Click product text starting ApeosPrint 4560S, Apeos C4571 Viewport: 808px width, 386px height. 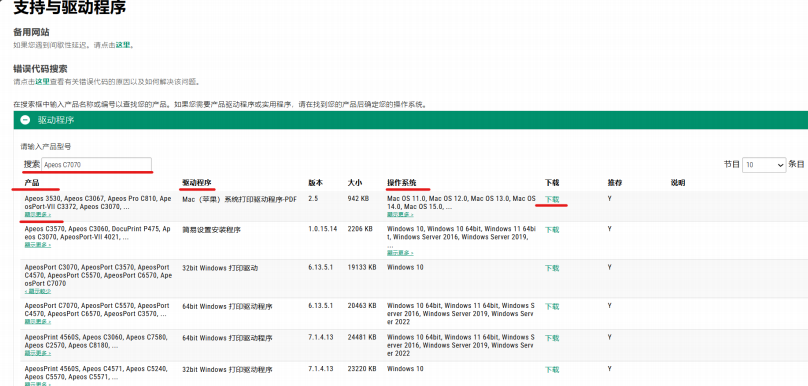[95, 373]
